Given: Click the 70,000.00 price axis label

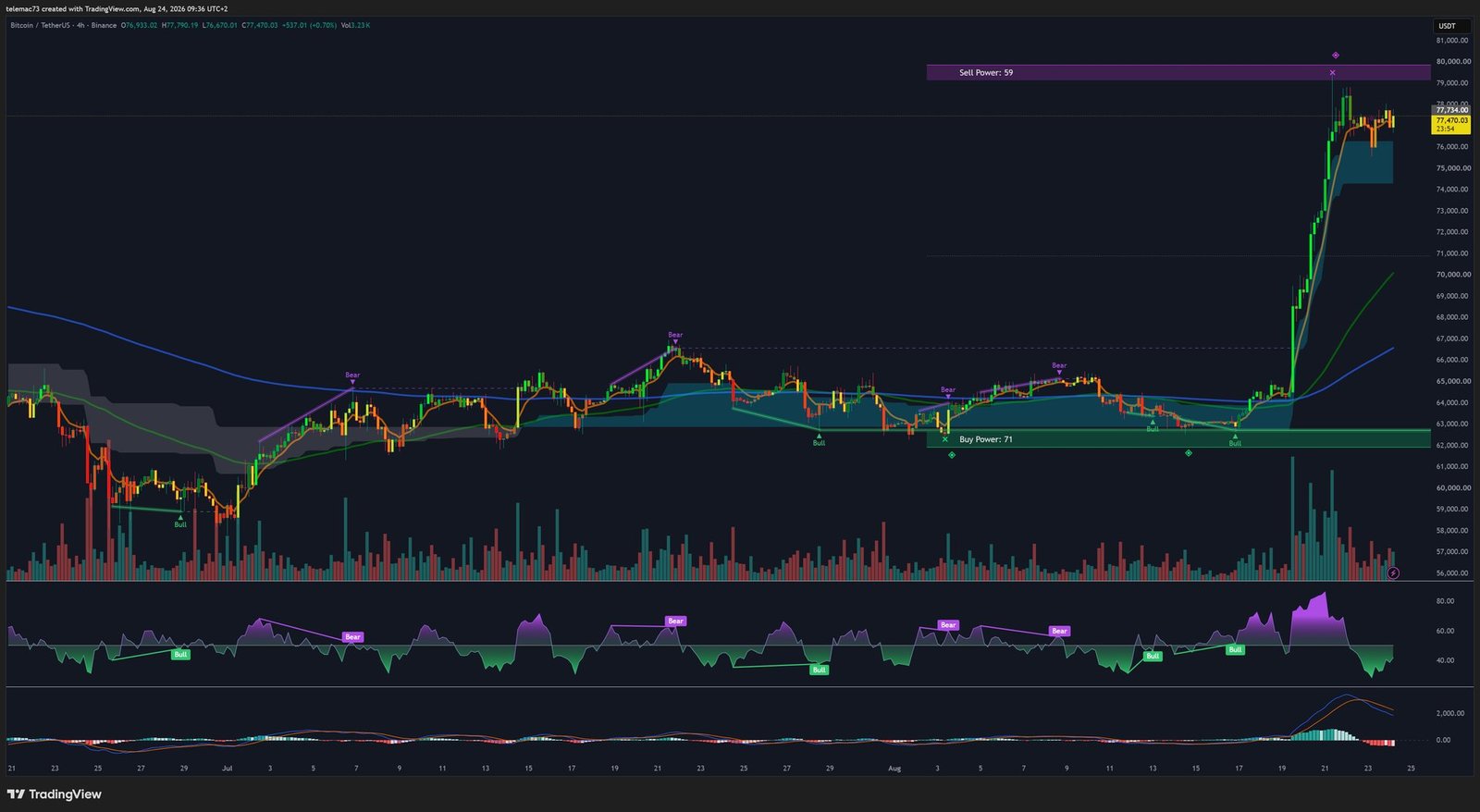Looking at the screenshot, I should 1452,275.
